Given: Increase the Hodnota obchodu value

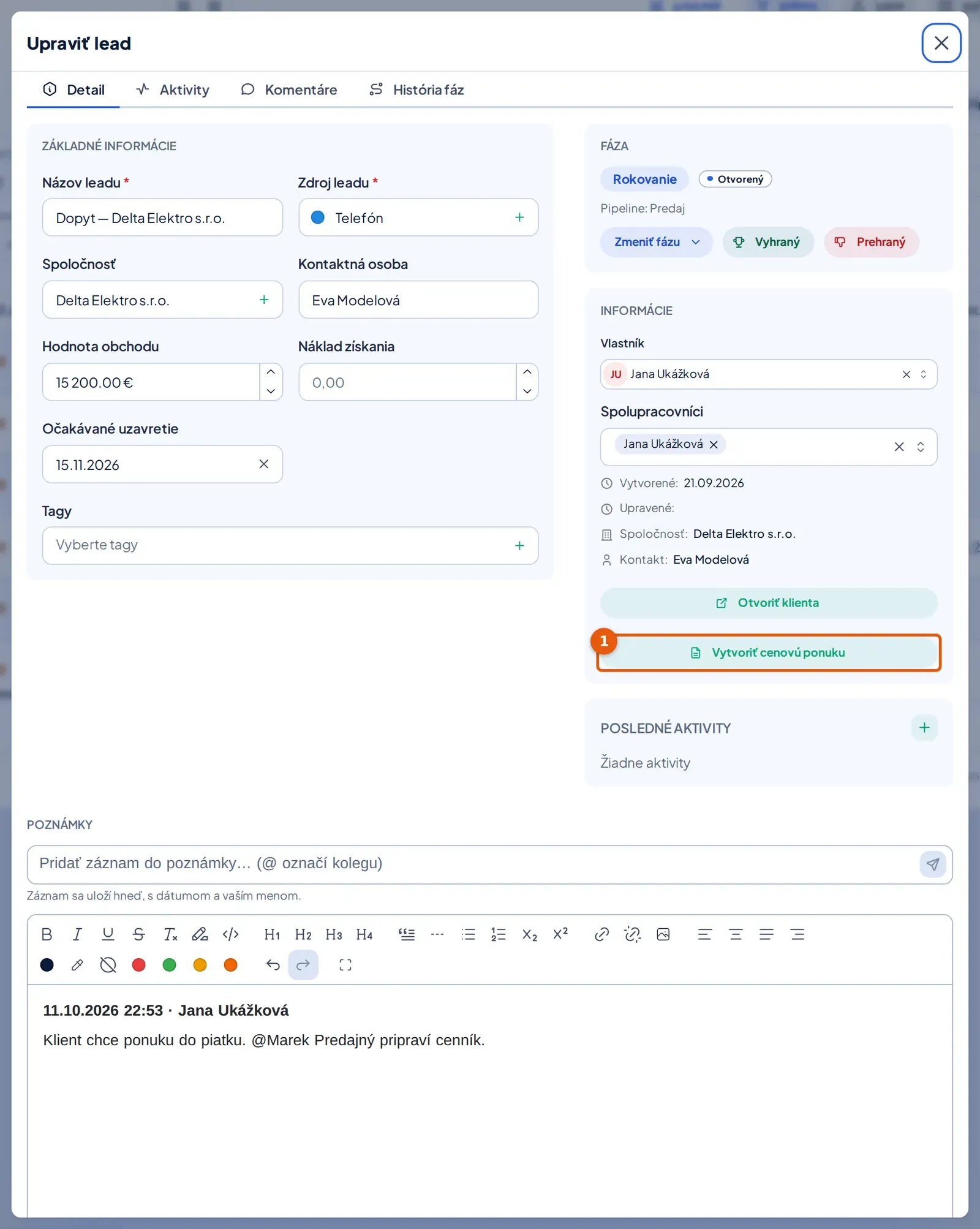Looking at the screenshot, I should pos(271,372).
